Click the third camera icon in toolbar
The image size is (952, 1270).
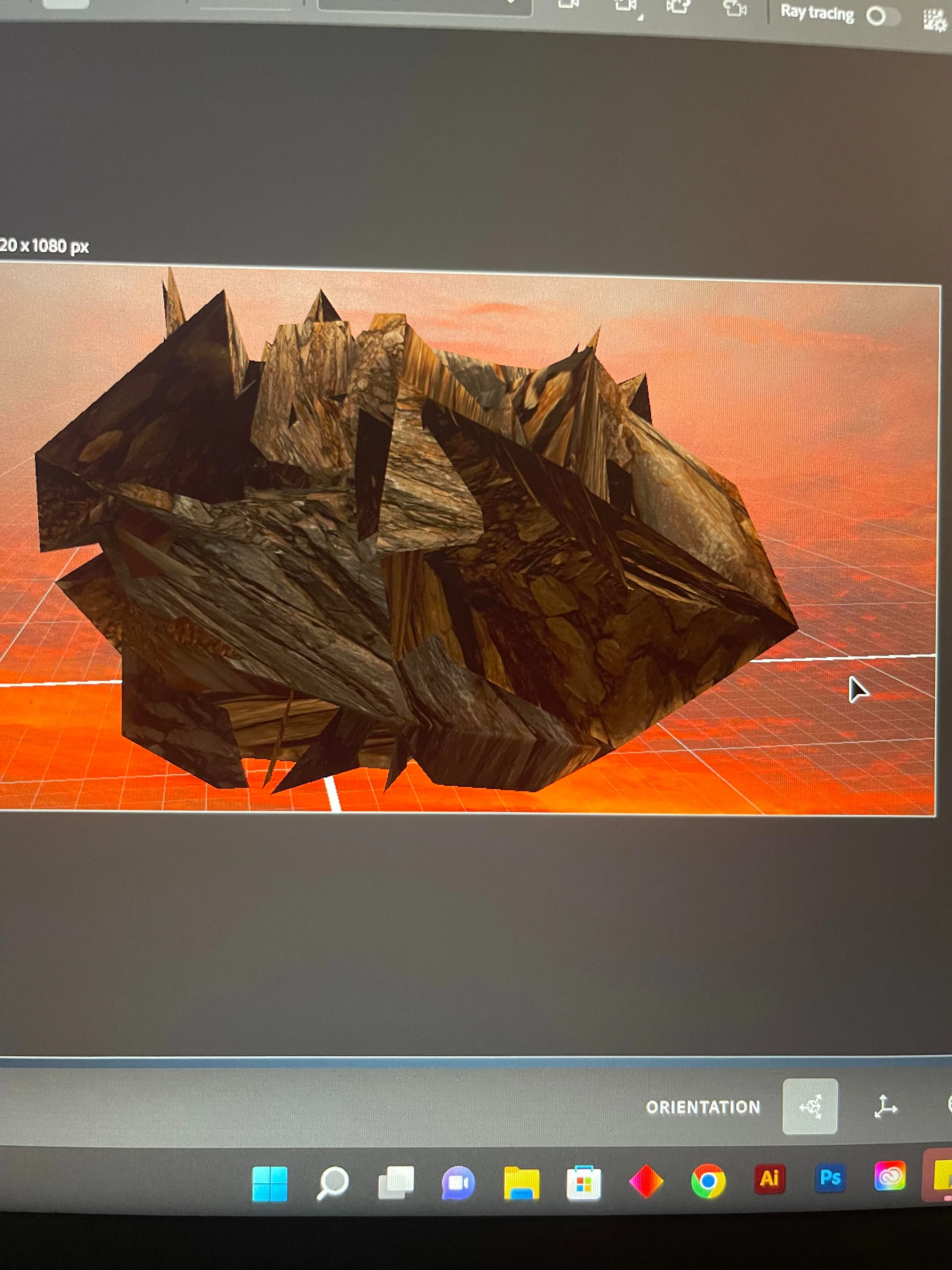coord(678,7)
